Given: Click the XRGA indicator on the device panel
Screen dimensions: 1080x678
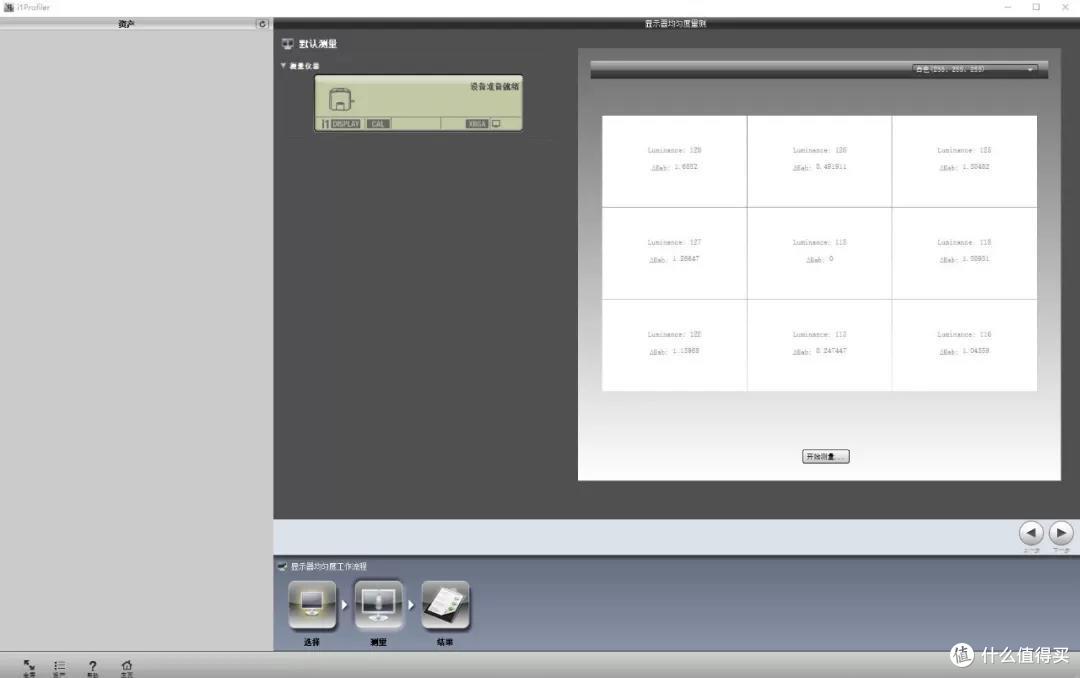Looking at the screenshot, I should pos(477,124).
